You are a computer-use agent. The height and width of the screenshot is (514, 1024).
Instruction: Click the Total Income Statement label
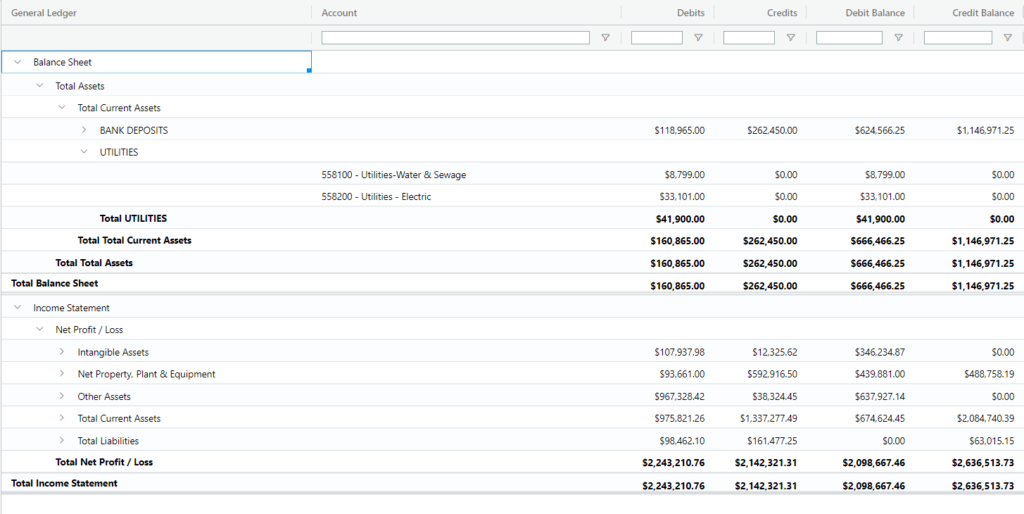click(x=65, y=483)
